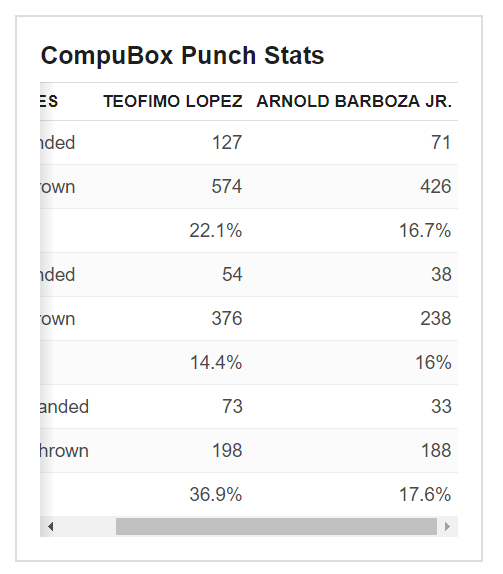This screenshot has width=503, height=574.
Task: Click the 376 value in Lopez column
Action: point(227,318)
